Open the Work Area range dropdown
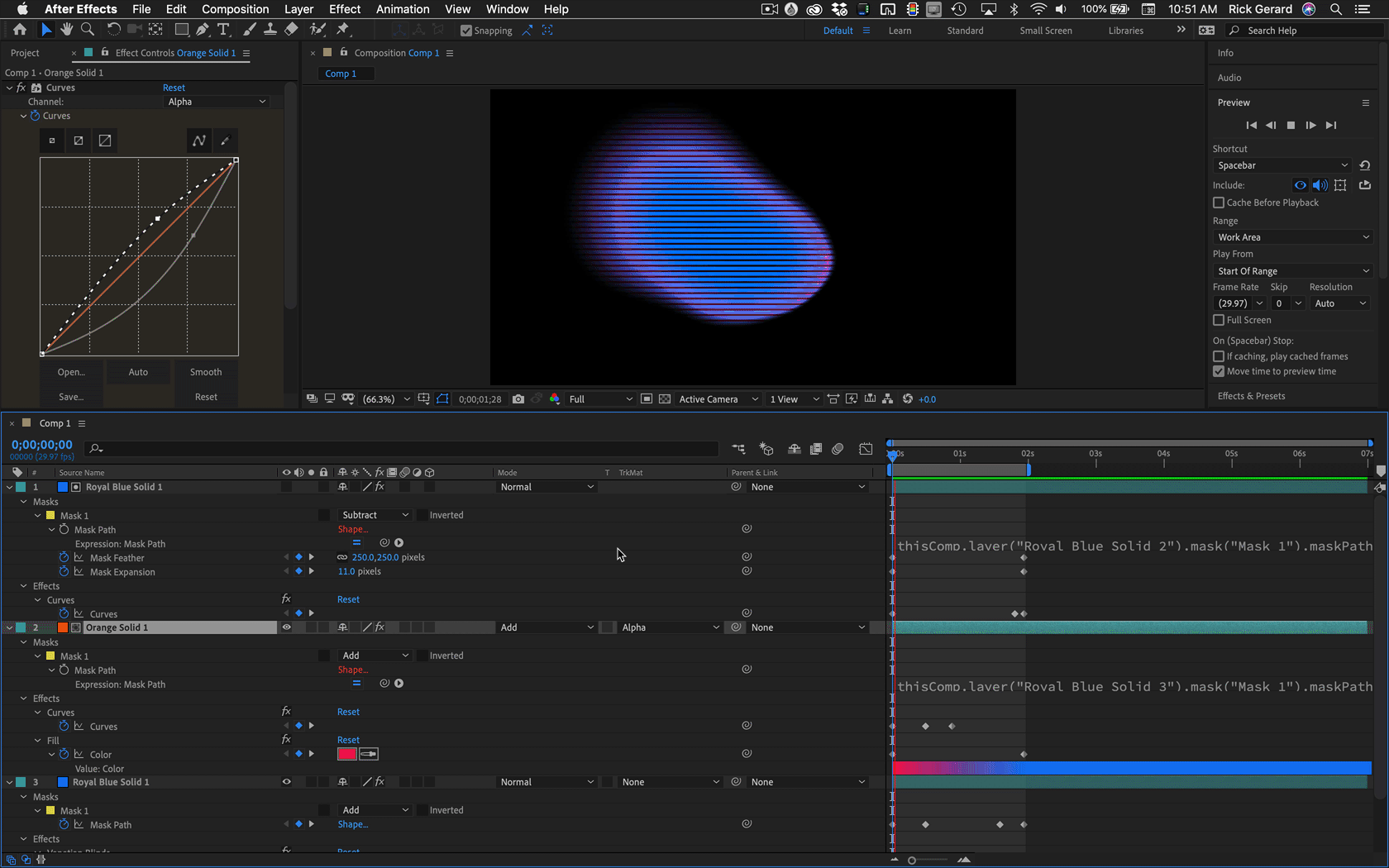 (x=1293, y=237)
